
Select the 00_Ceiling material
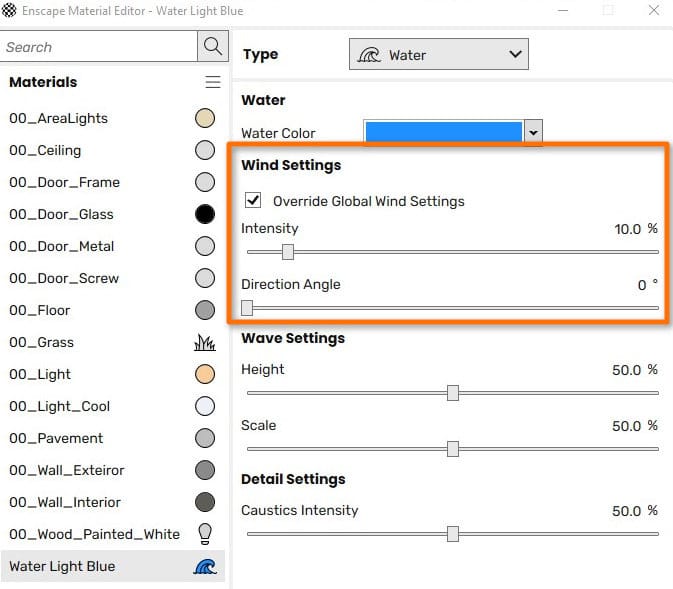[x=45, y=150]
